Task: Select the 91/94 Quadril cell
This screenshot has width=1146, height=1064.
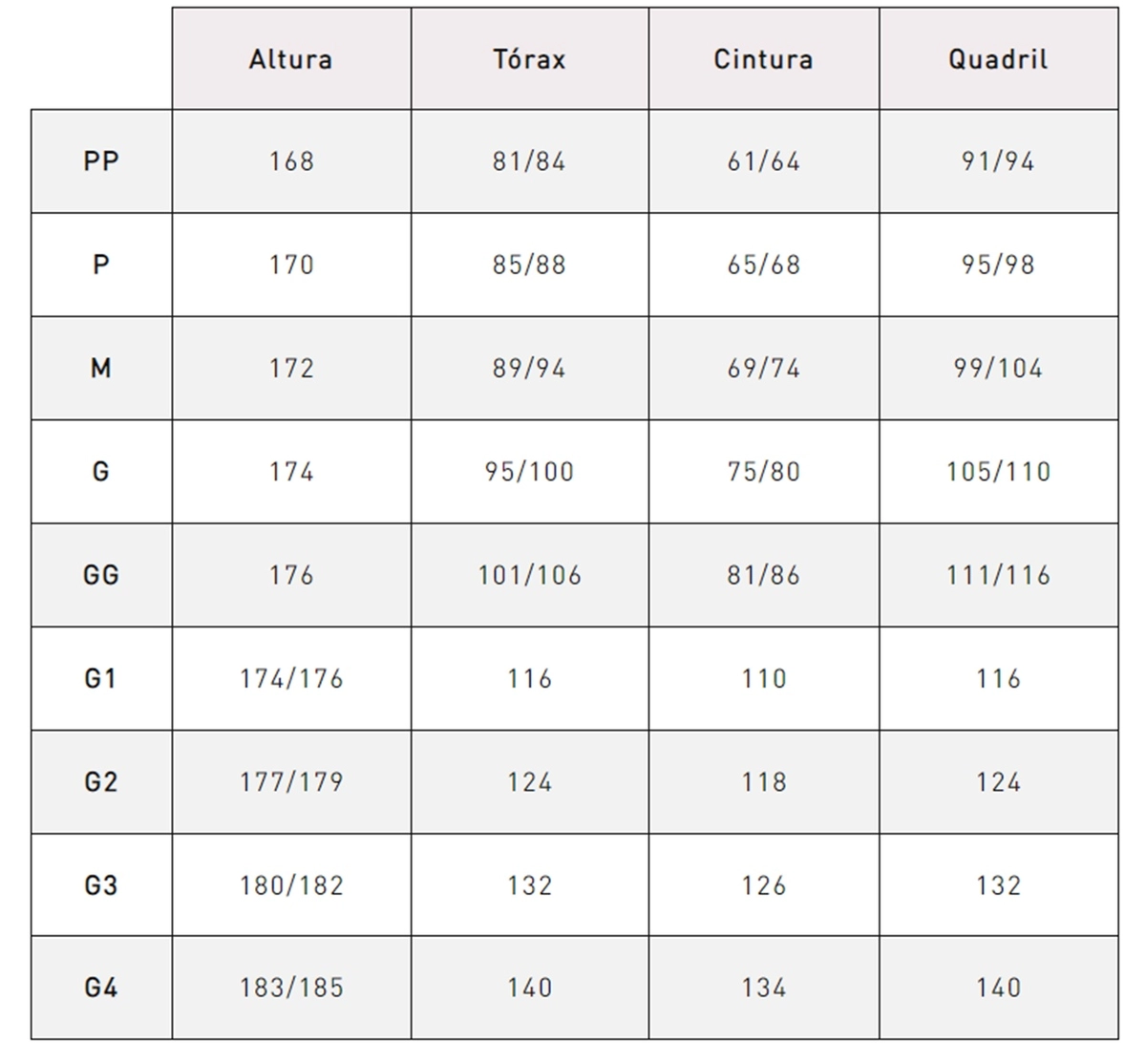Action: pyautogui.click(x=998, y=161)
